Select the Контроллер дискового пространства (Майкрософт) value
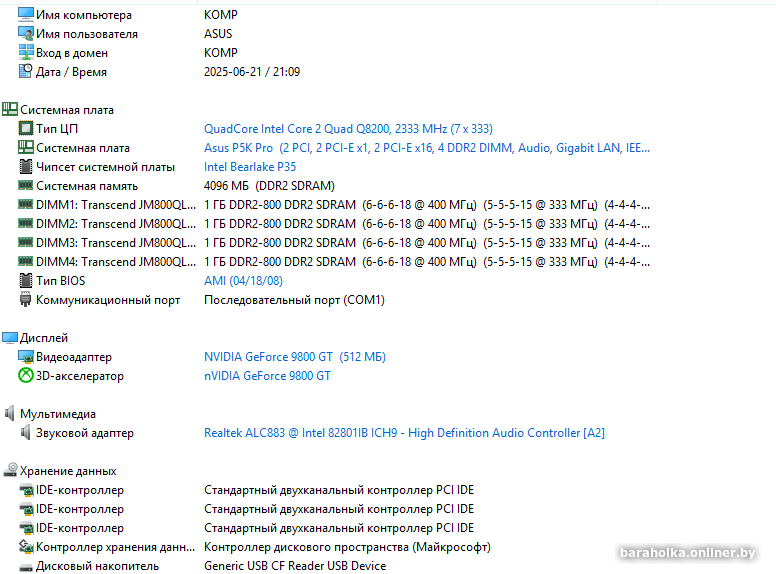 347,547
